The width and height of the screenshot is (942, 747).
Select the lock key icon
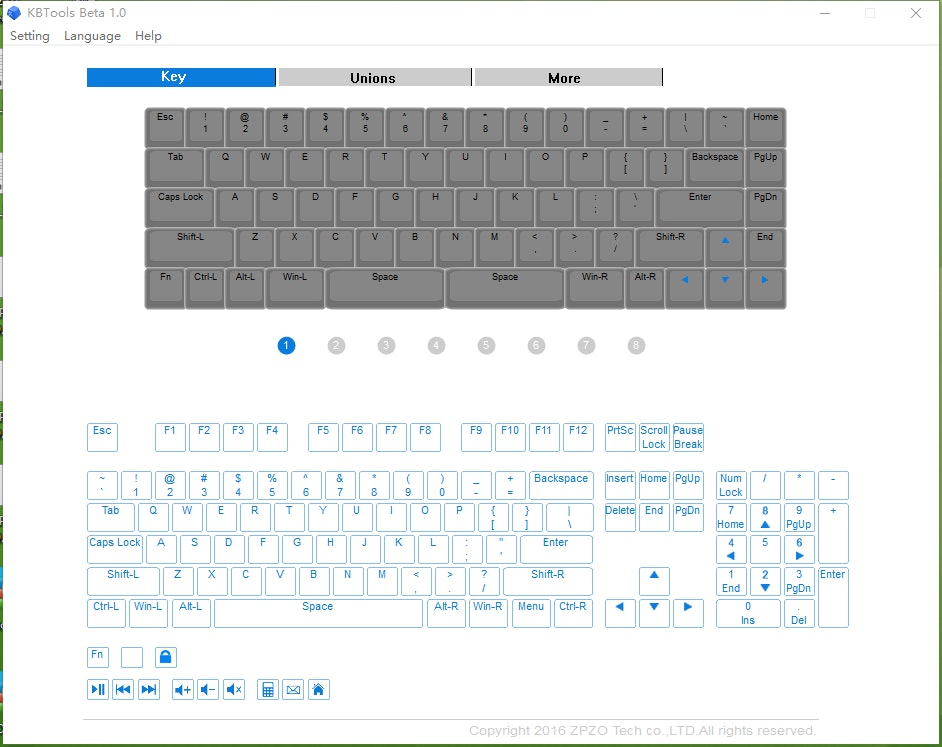pyautogui.click(x=166, y=657)
